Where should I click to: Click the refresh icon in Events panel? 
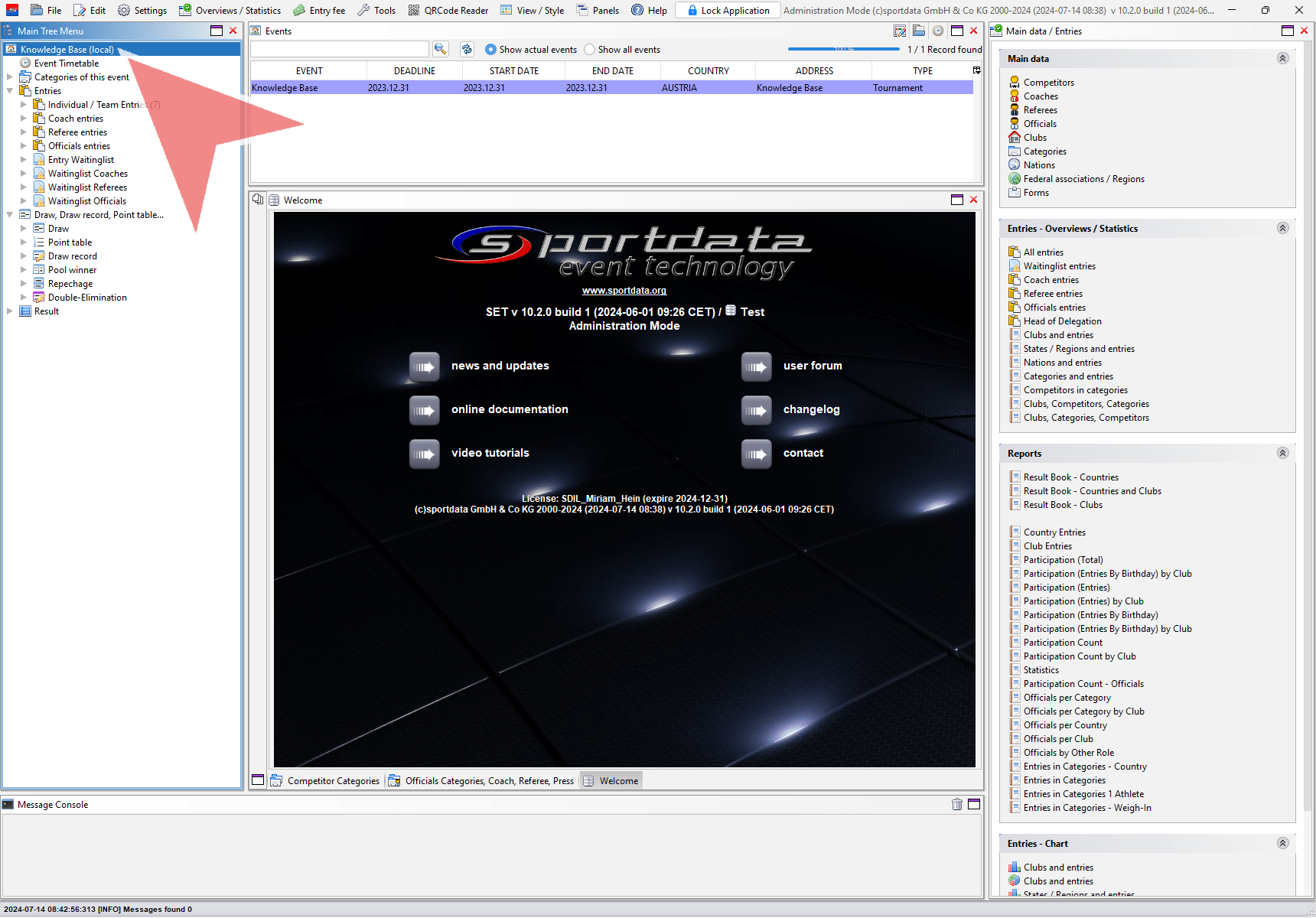click(x=467, y=49)
